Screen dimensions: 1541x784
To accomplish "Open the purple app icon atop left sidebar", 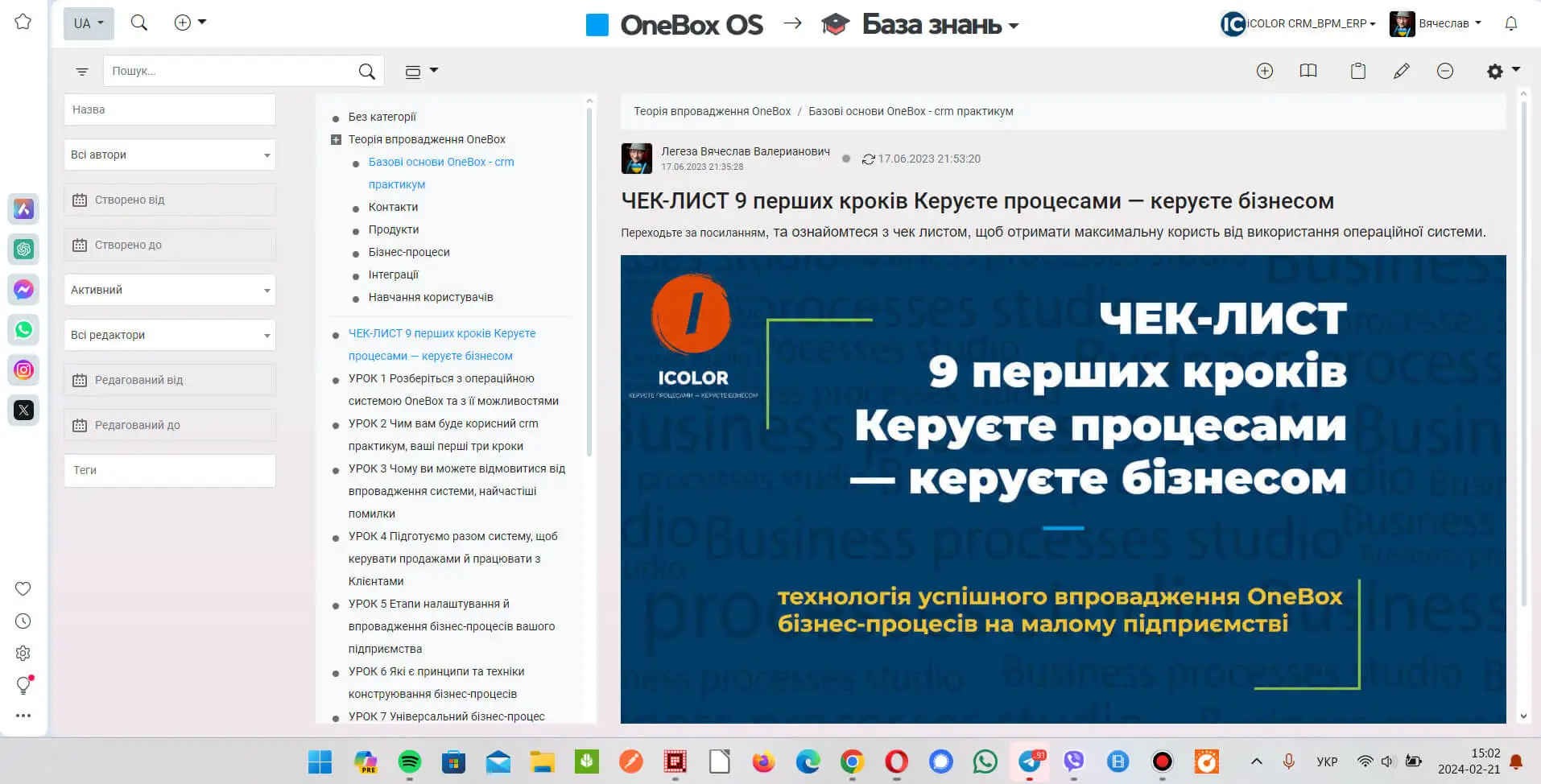I will (x=23, y=208).
